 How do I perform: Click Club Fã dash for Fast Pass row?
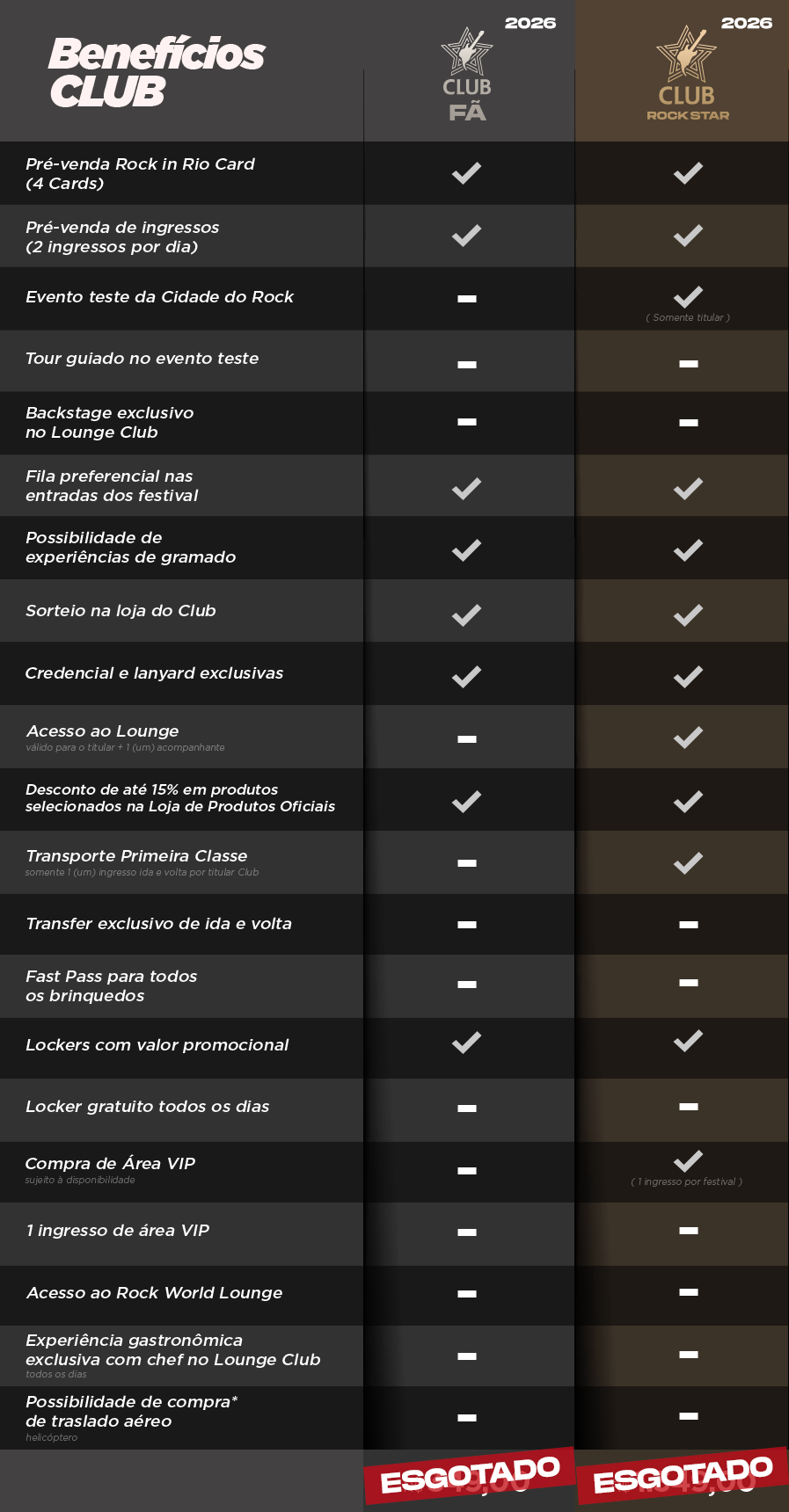(x=467, y=985)
